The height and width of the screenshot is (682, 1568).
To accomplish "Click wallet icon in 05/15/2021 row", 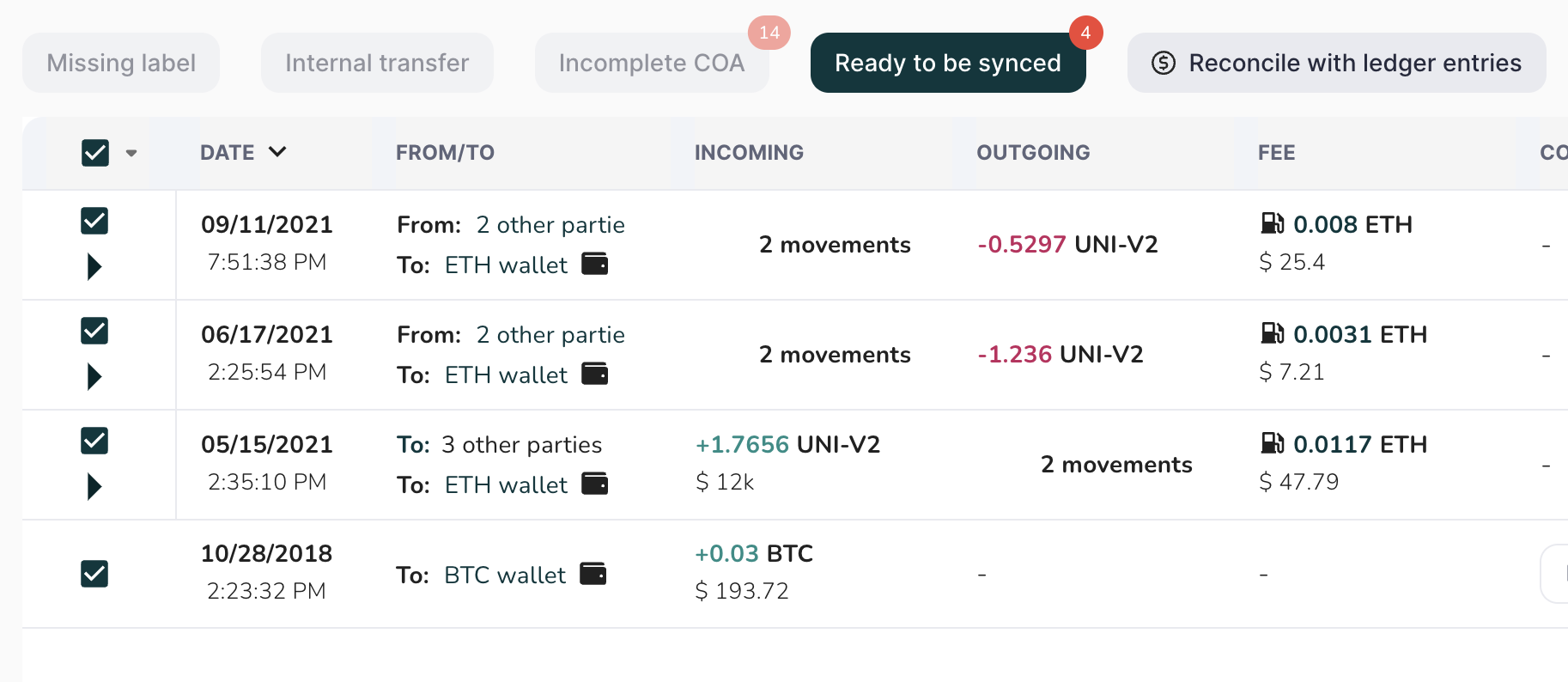I will 594,484.
